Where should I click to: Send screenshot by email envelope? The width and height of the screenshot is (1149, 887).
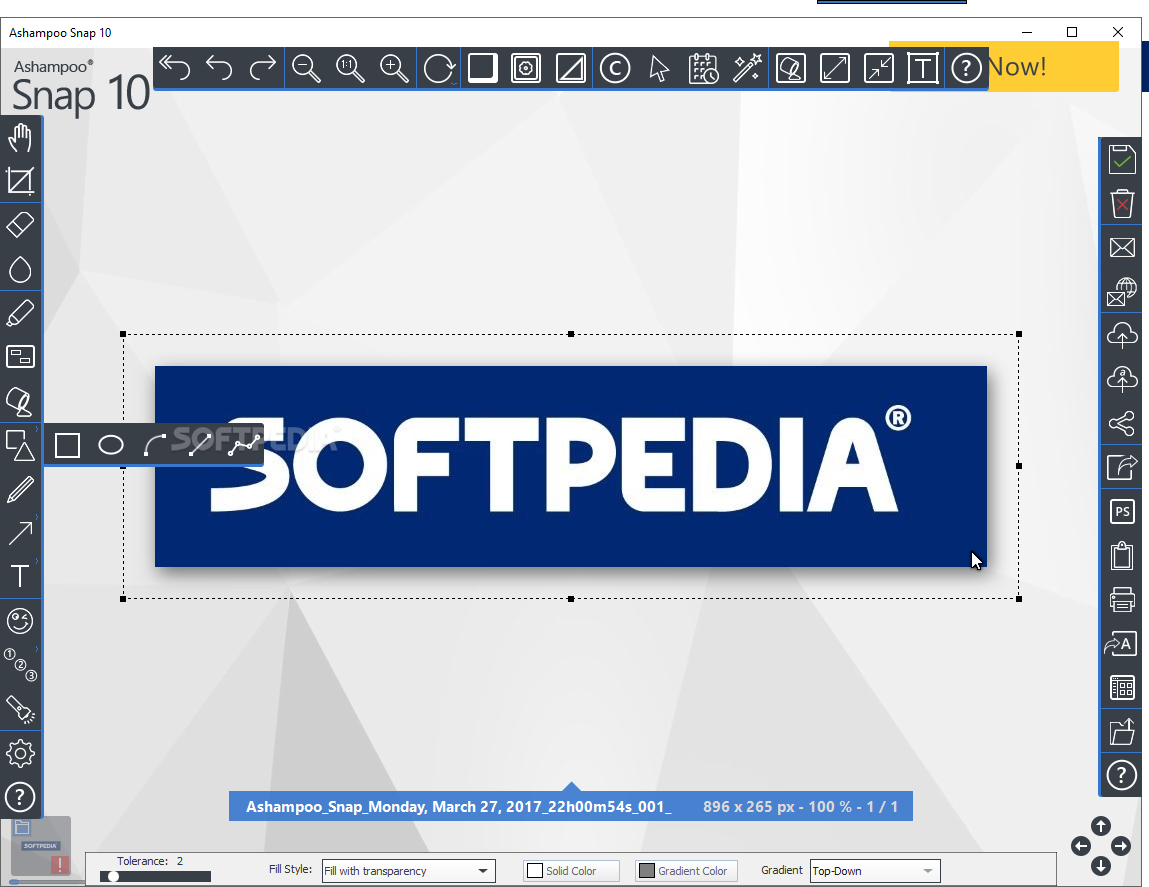pos(1122,247)
